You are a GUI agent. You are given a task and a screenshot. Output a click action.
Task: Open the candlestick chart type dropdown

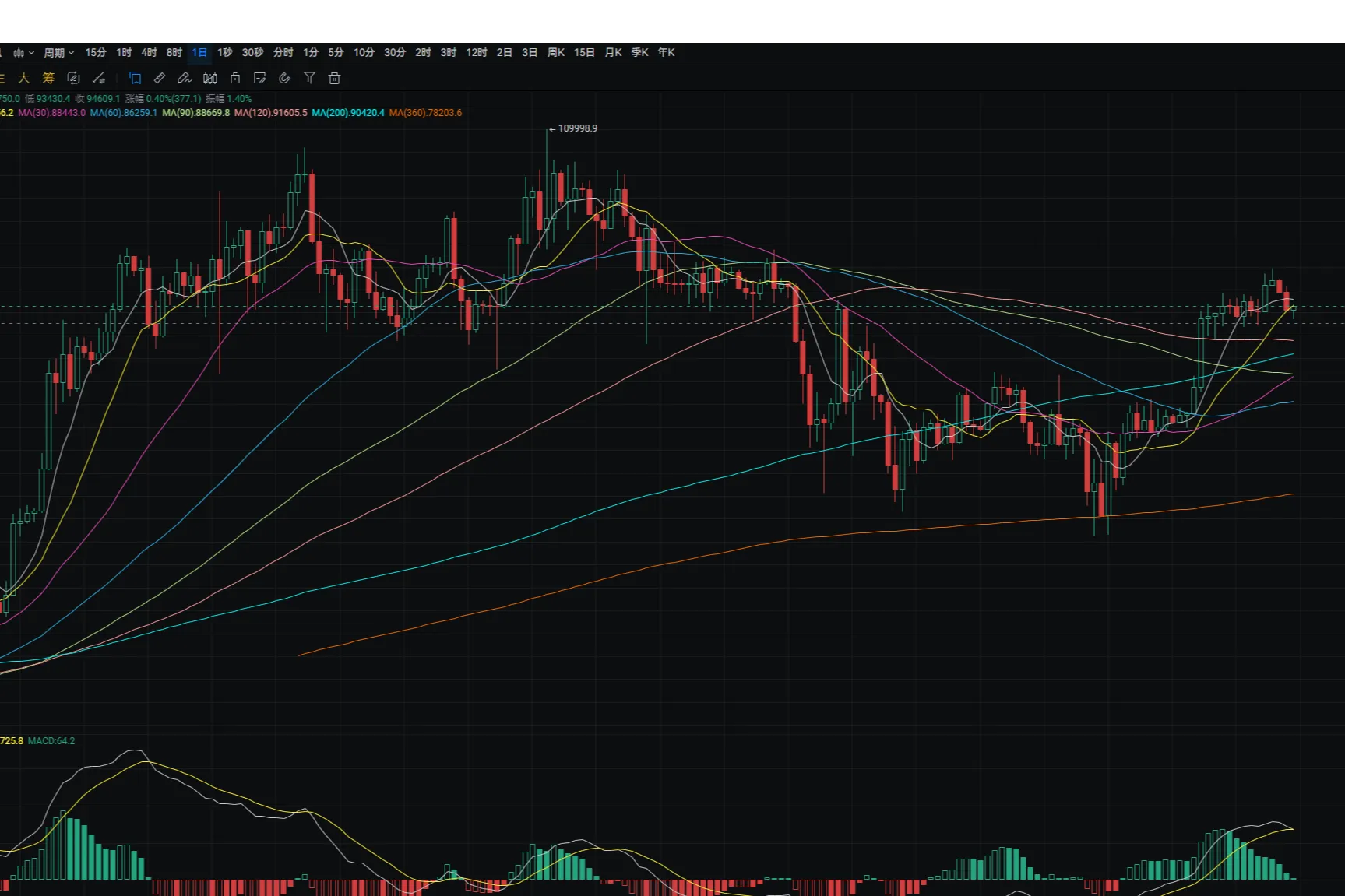[23, 53]
